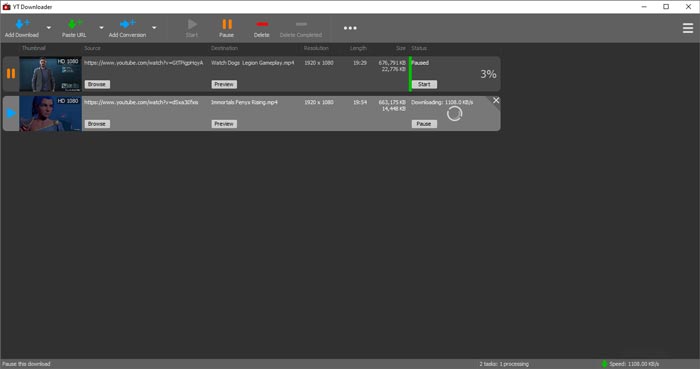Click Start button on paused Watch Dogs download
The height and width of the screenshot is (369, 700).
(x=424, y=84)
